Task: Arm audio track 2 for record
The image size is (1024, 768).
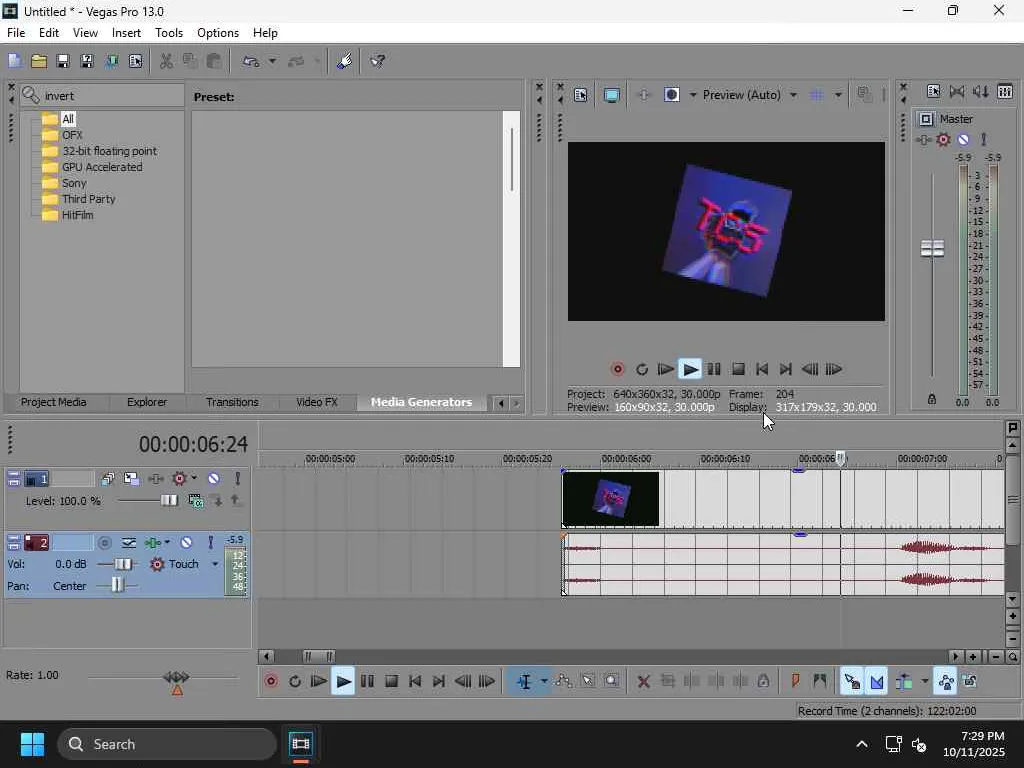Action: (x=104, y=543)
